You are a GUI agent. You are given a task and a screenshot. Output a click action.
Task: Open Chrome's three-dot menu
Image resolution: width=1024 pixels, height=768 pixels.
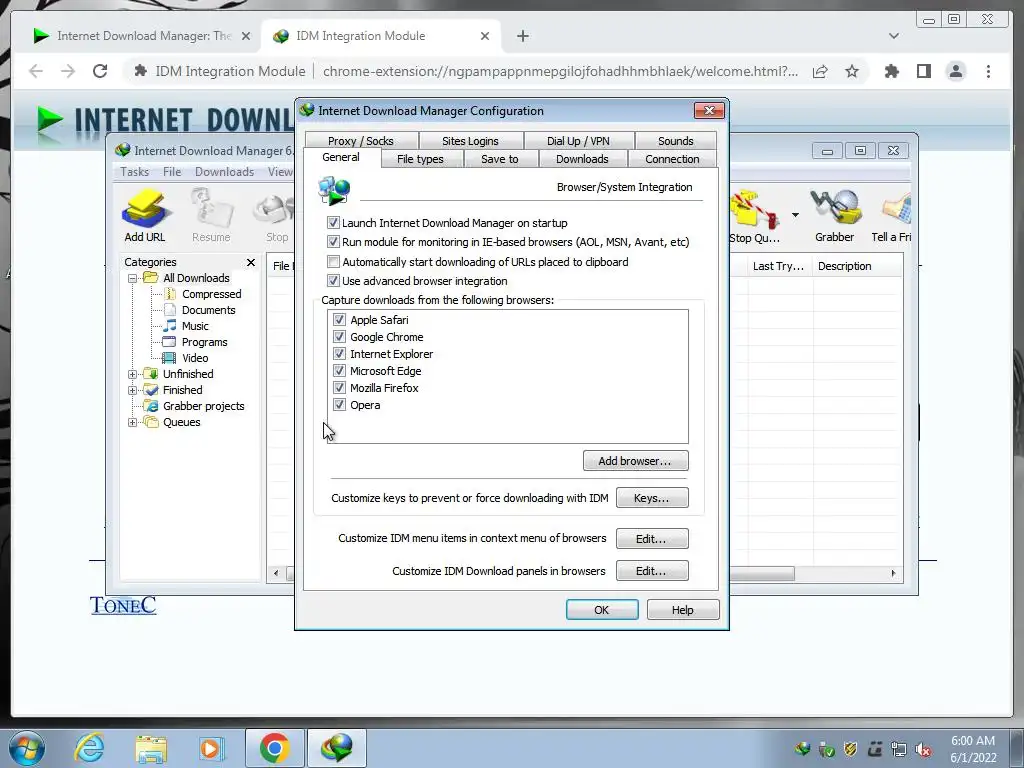point(988,71)
